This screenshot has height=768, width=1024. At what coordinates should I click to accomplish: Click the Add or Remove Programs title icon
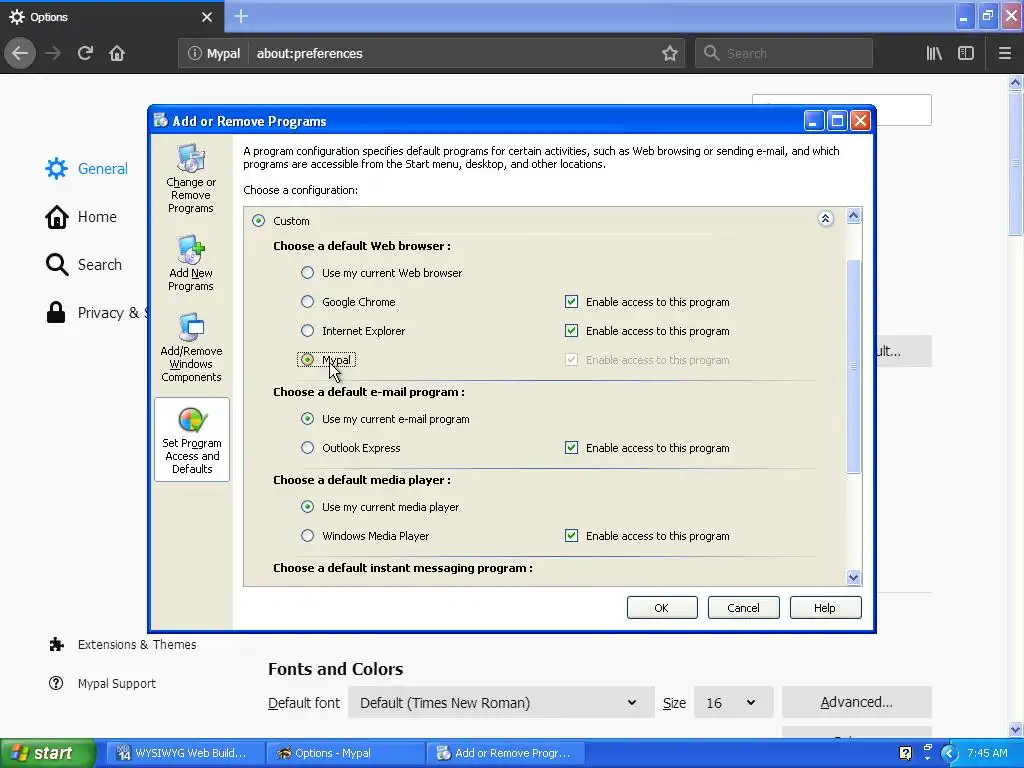[x=161, y=120]
